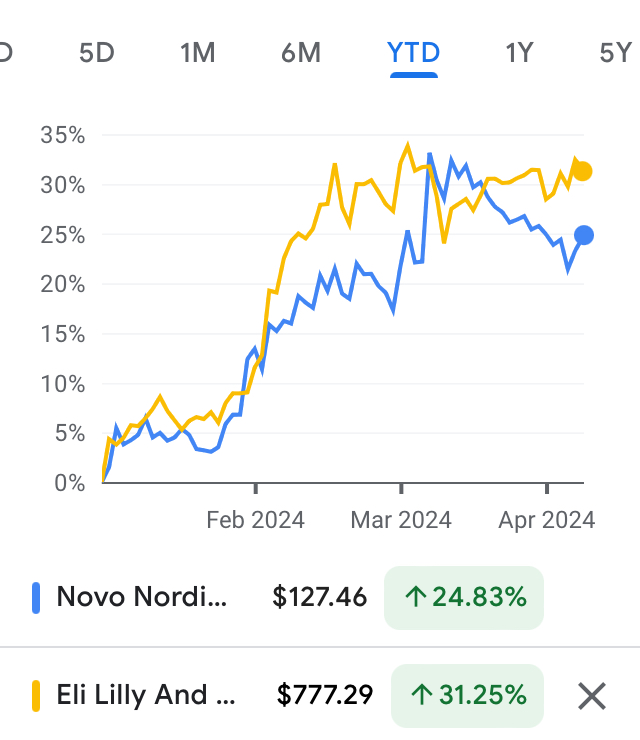Image resolution: width=640 pixels, height=740 pixels.
Task: Switch to the 1Y time range tab
Action: 519,53
